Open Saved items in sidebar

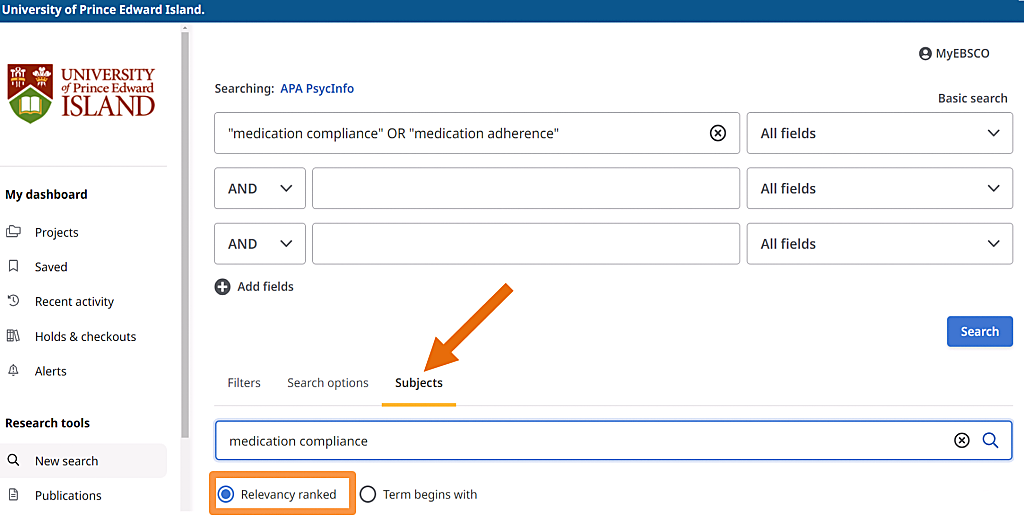tap(51, 267)
